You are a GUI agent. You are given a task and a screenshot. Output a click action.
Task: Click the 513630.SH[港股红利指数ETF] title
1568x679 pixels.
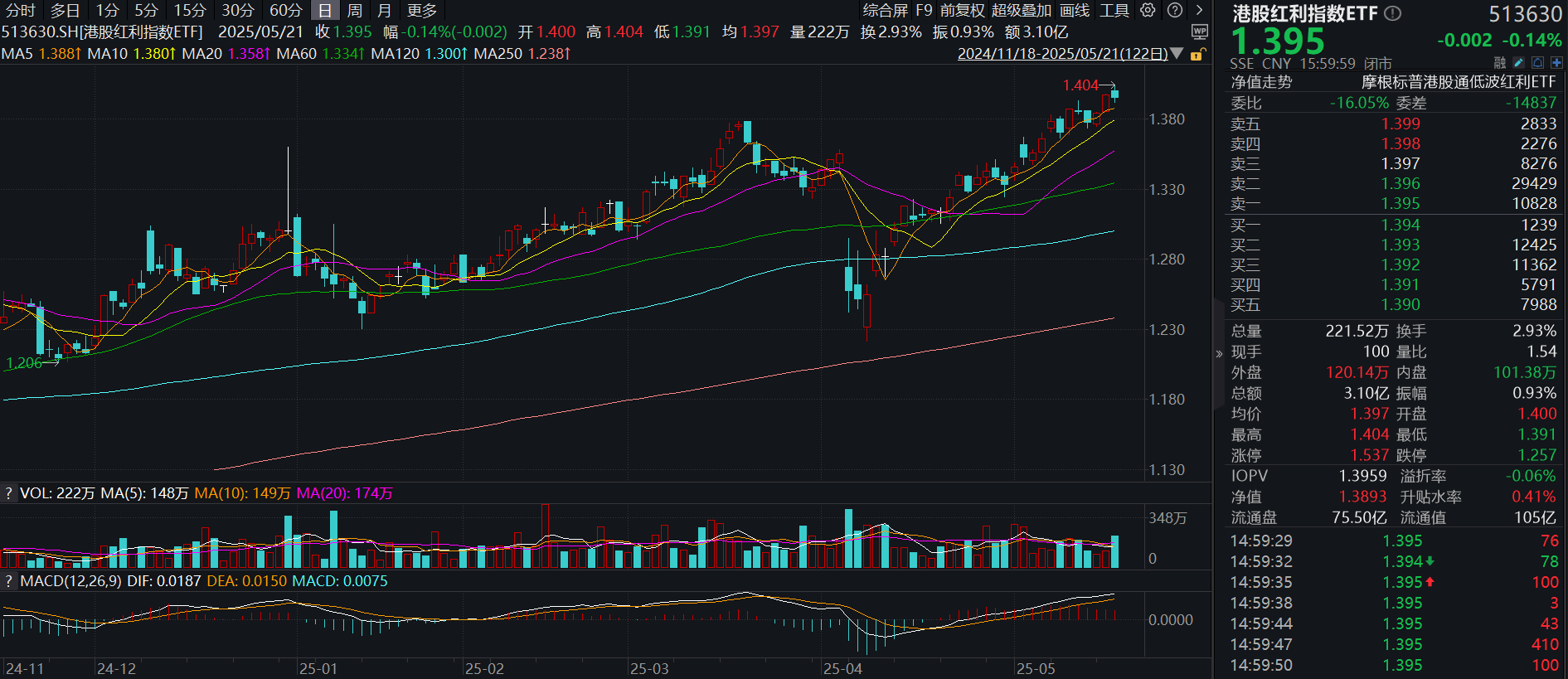pyautogui.click(x=102, y=32)
